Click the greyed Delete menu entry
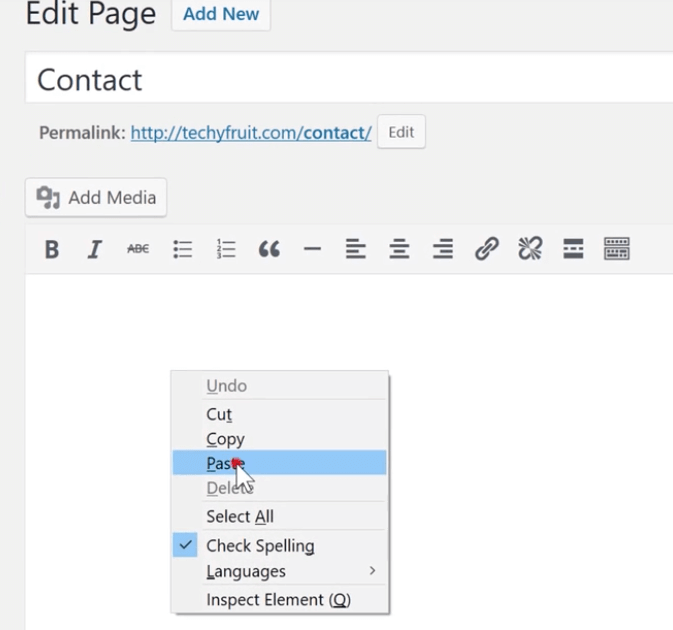Screen dimensions: 673x630 pos(279,488)
